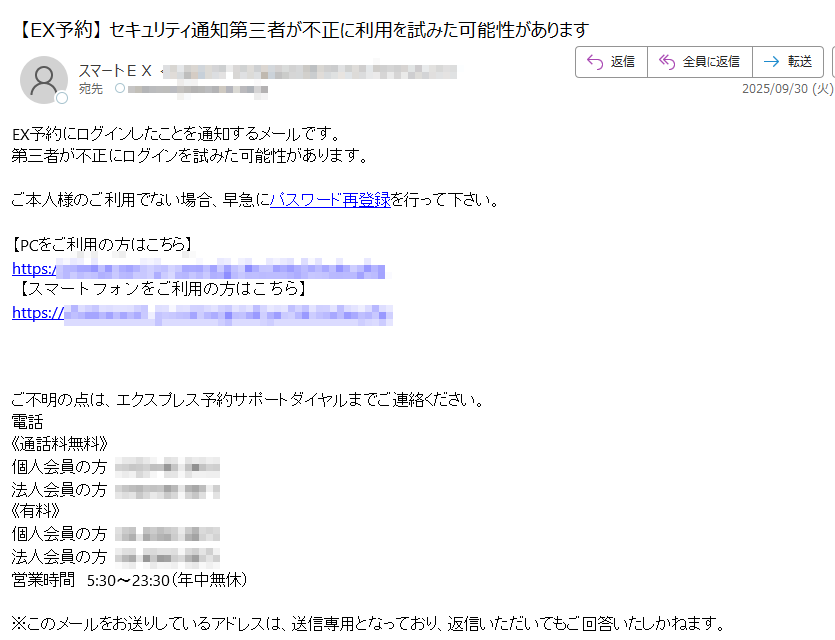Image resolution: width=835 pixels, height=640 pixels.
Task: Click the blurred recipient address after 宛先
Action: click(x=197, y=89)
